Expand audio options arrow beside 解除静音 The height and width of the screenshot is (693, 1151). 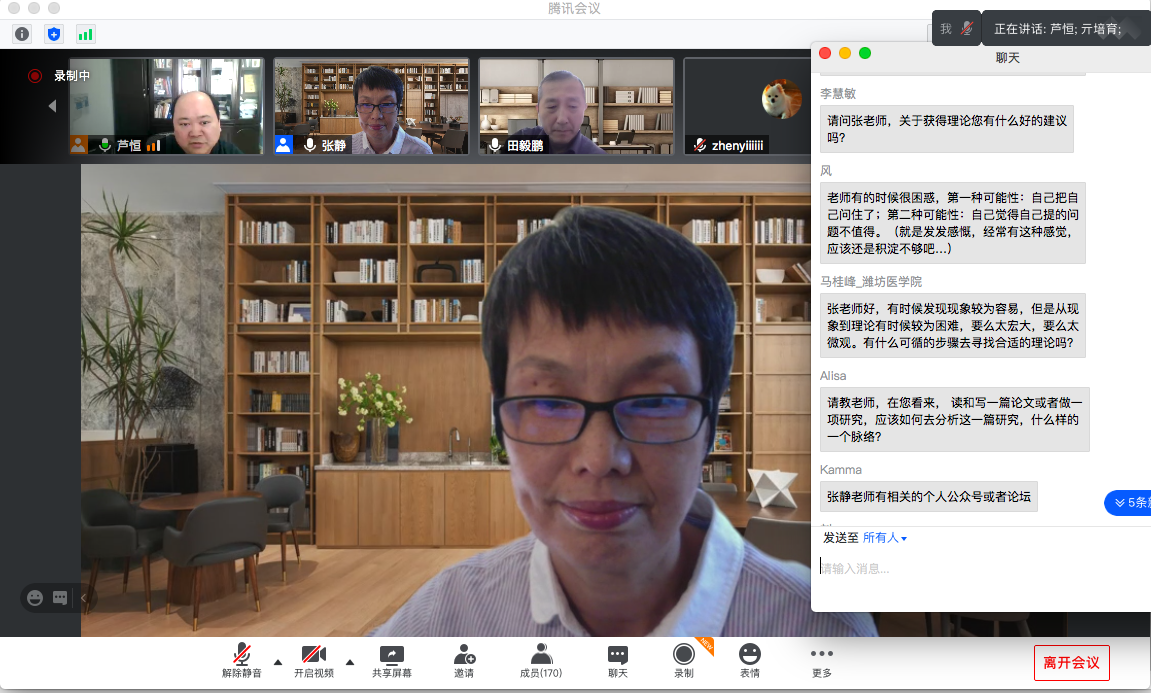coord(278,662)
